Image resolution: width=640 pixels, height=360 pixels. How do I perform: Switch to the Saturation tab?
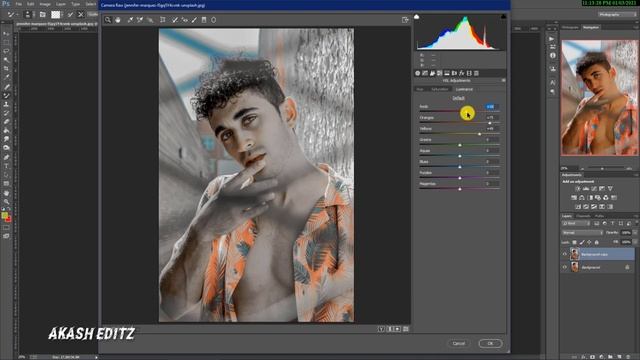(440, 89)
